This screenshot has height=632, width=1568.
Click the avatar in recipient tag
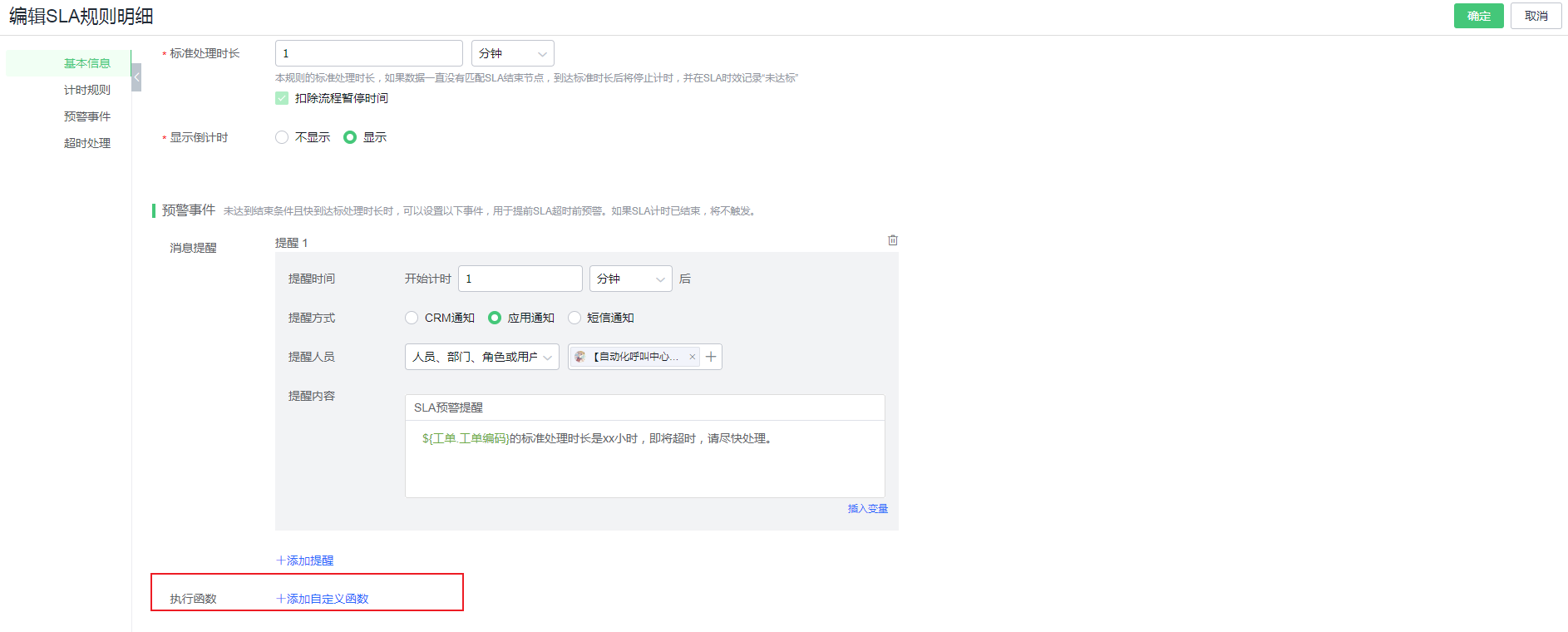(580, 357)
